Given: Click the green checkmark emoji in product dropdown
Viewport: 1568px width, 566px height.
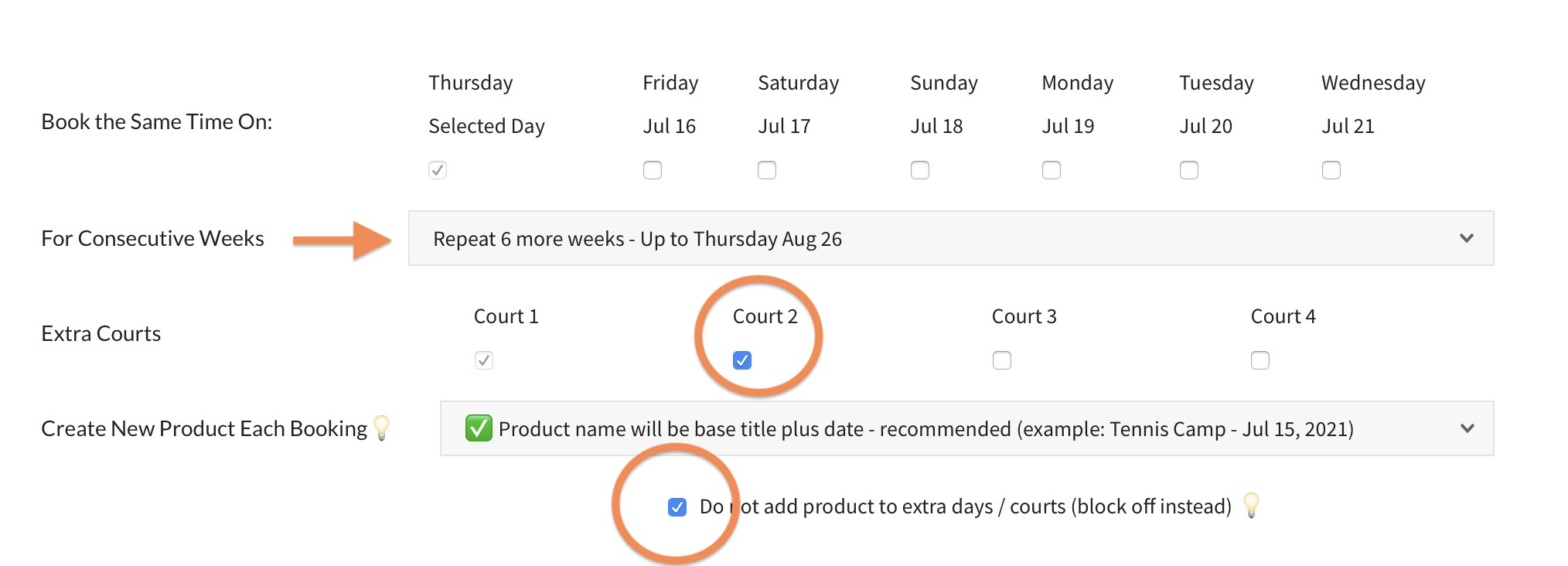Looking at the screenshot, I should [x=479, y=428].
